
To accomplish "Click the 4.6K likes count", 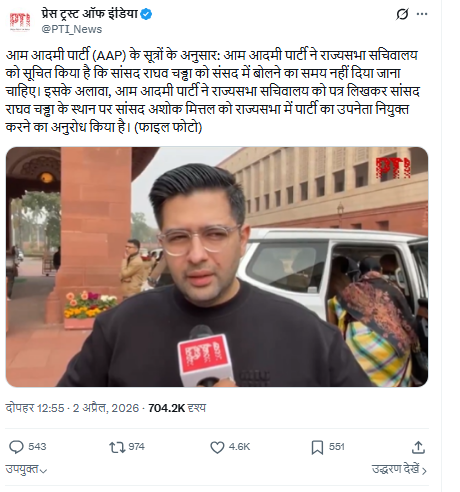I will click(x=239, y=447).
